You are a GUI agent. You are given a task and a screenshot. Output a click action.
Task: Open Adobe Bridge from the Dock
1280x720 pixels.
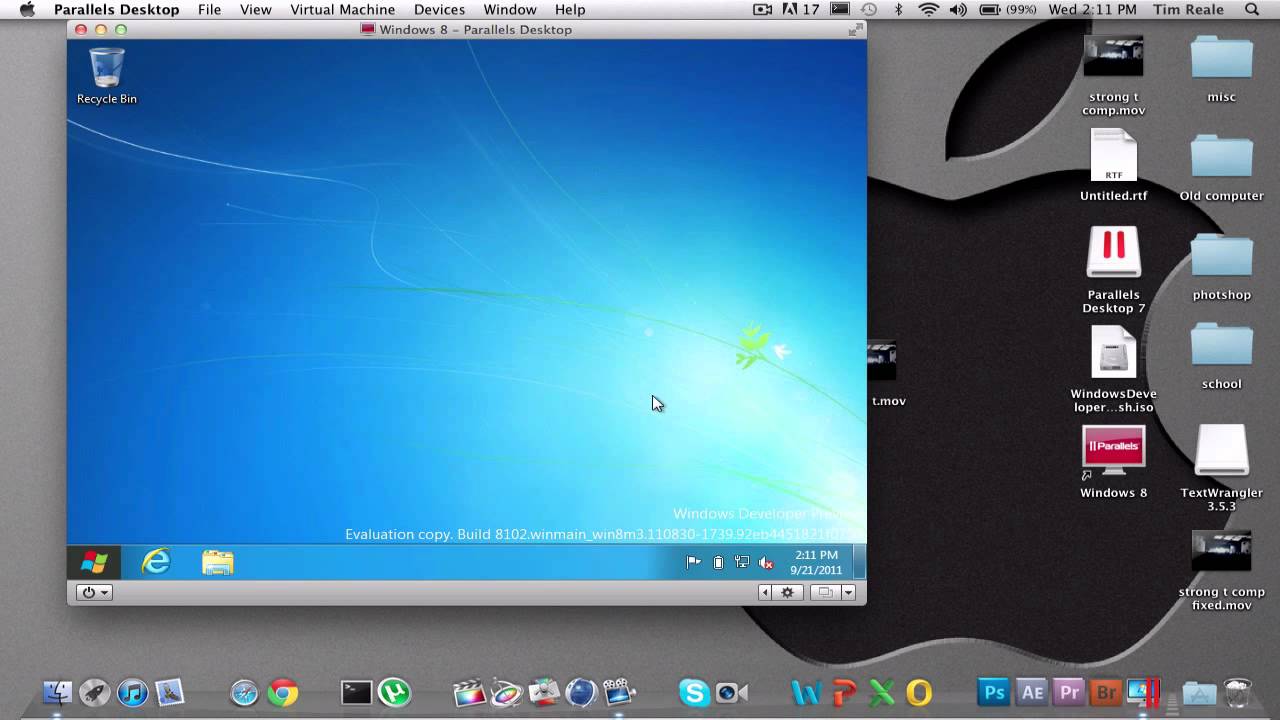1106,692
